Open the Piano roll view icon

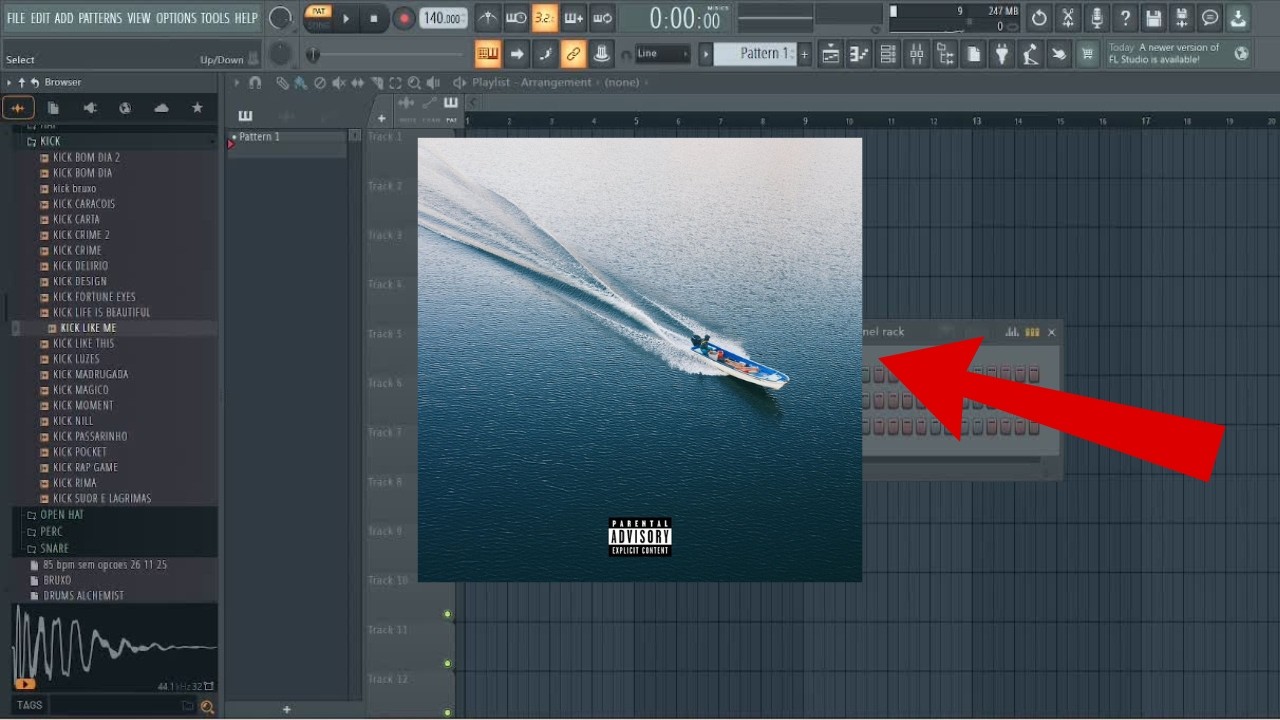859,54
